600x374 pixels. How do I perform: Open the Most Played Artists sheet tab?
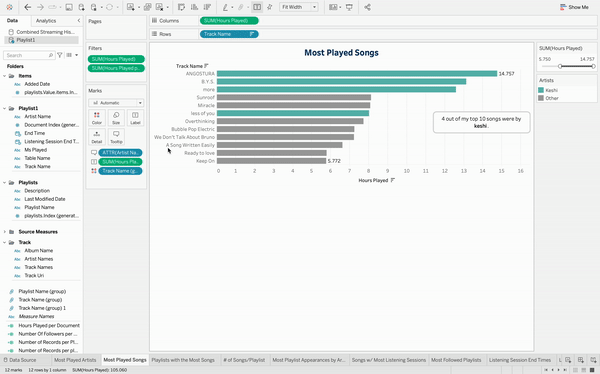(x=75, y=360)
